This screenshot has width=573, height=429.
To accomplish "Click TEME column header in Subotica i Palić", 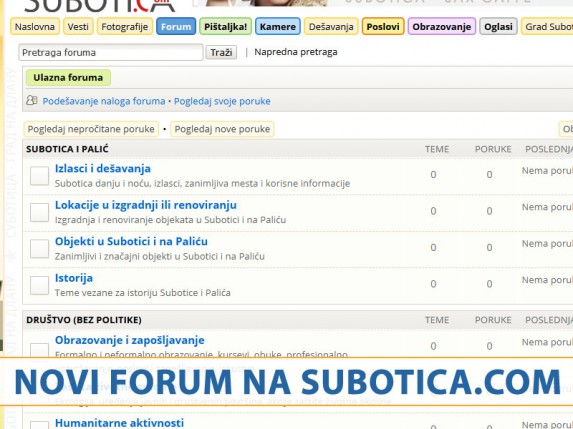I will pos(437,149).
